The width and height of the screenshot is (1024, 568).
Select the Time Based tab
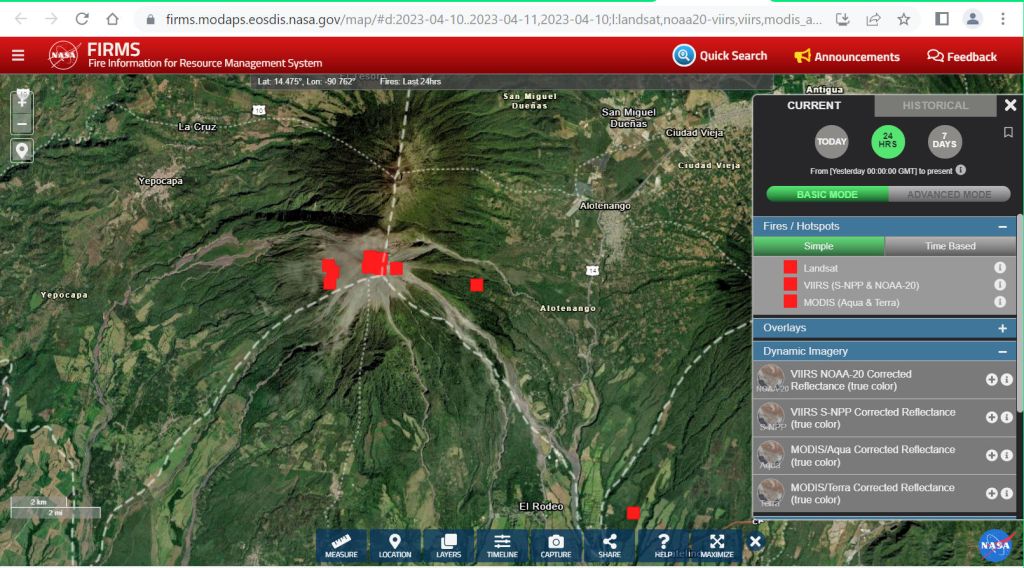pyautogui.click(x=950, y=246)
